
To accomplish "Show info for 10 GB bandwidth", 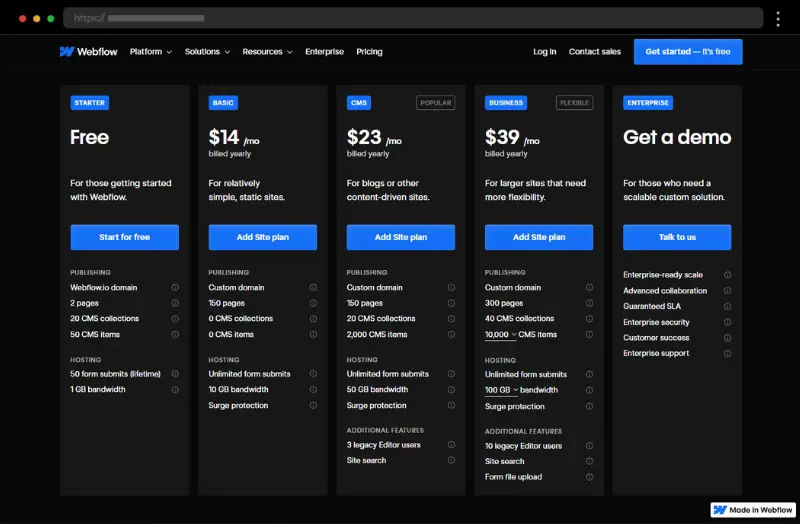I will (x=313, y=390).
